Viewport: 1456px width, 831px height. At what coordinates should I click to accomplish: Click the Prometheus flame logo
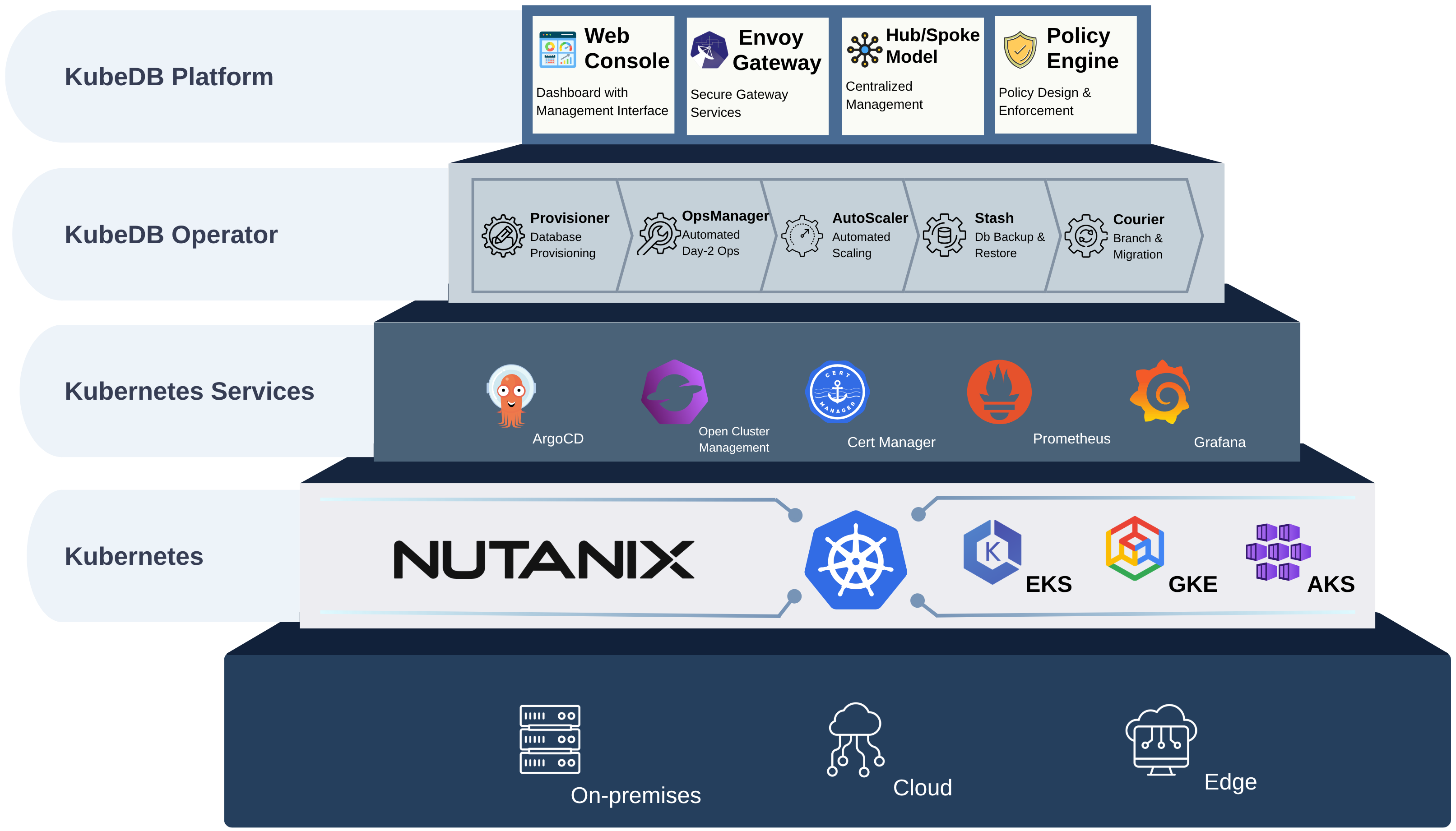pyautogui.click(x=999, y=392)
